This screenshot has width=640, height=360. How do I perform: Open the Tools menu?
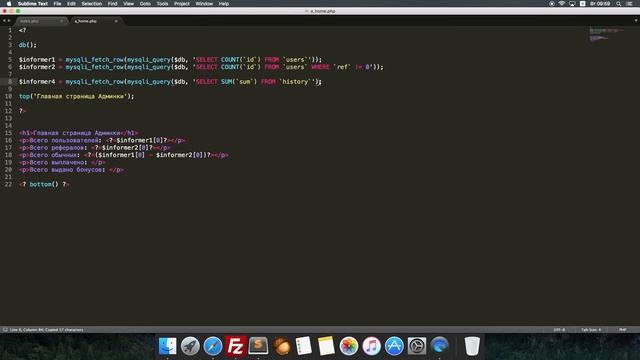pos(162,4)
